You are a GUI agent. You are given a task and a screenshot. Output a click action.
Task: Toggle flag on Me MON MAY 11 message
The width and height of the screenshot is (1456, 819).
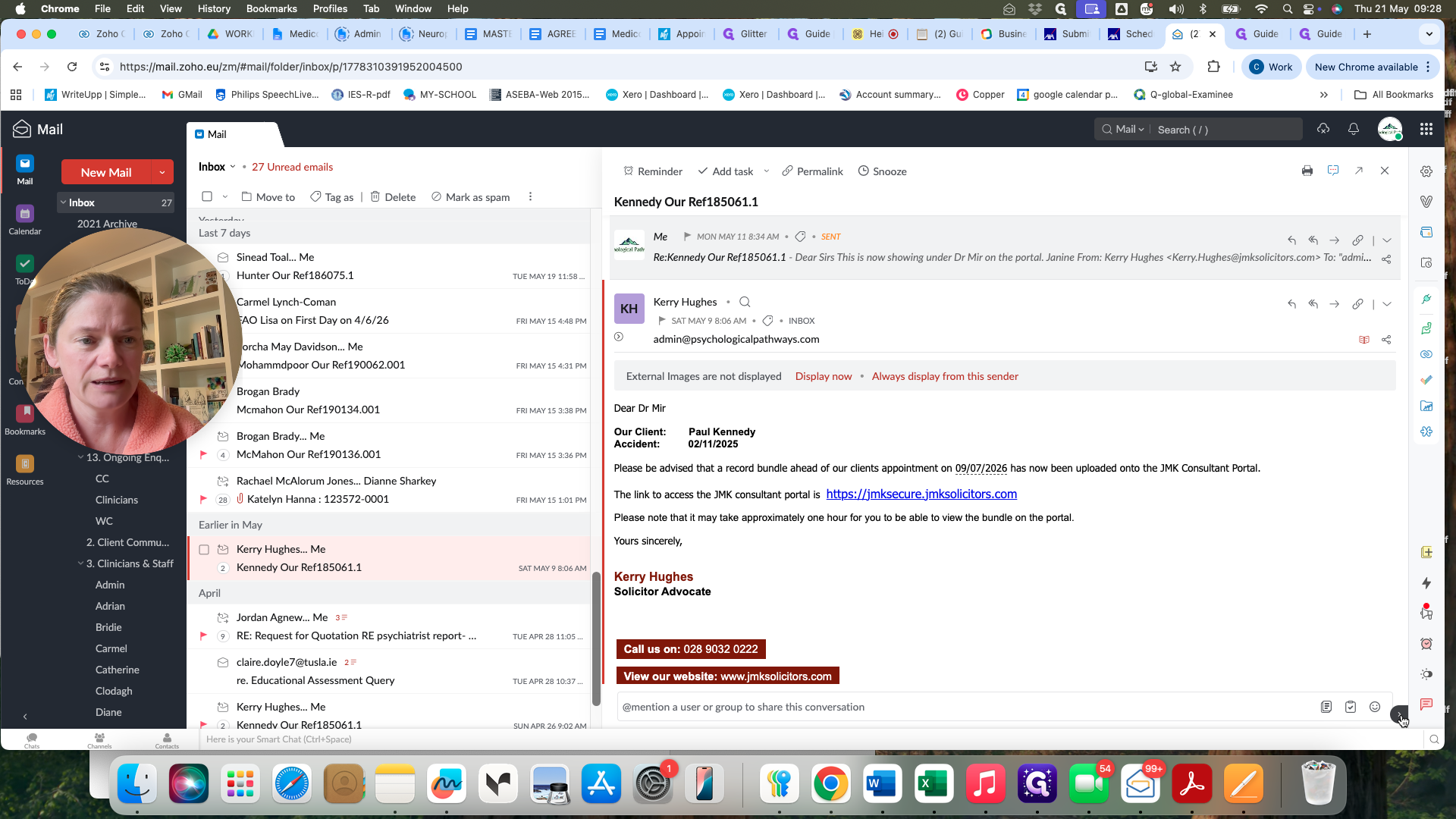click(x=687, y=237)
